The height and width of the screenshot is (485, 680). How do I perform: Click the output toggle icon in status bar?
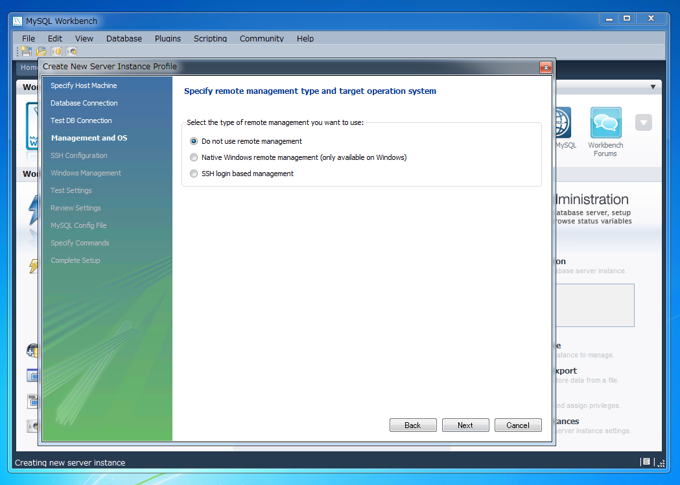coord(646,462)
